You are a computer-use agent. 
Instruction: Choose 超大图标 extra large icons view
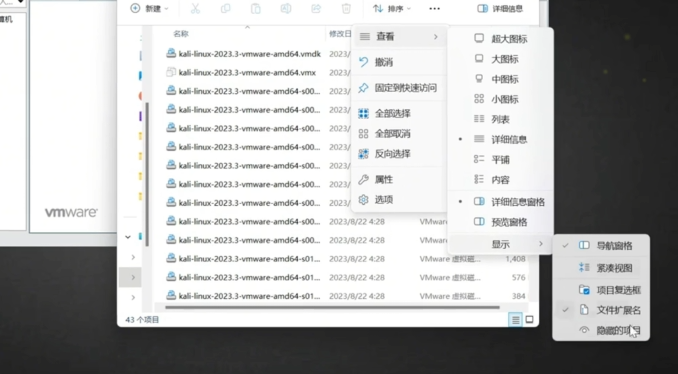[x=501, y=38]
